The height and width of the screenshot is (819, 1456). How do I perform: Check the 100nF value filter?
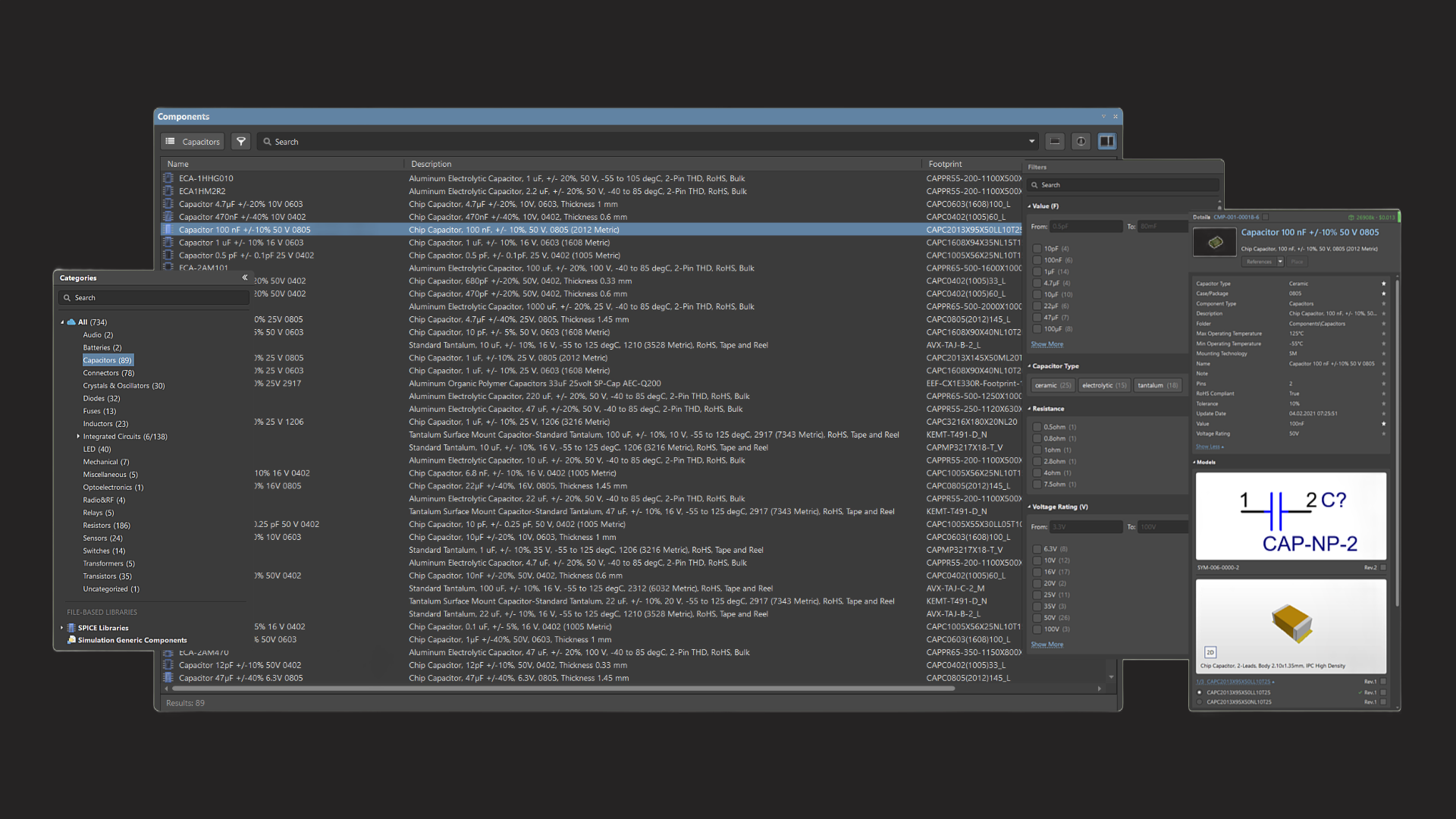coord(1037,260)
